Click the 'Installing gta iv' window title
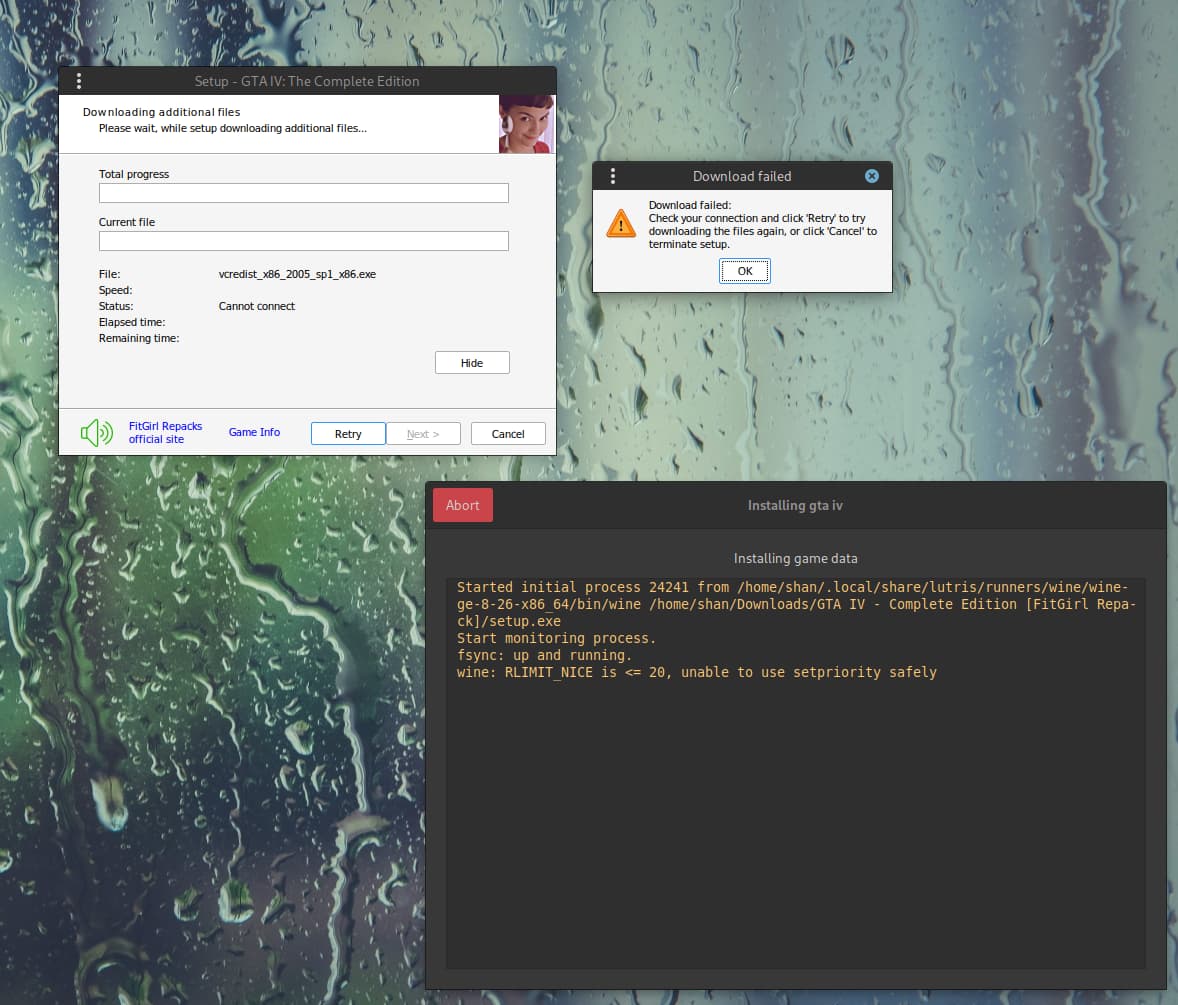 point(795,506)
